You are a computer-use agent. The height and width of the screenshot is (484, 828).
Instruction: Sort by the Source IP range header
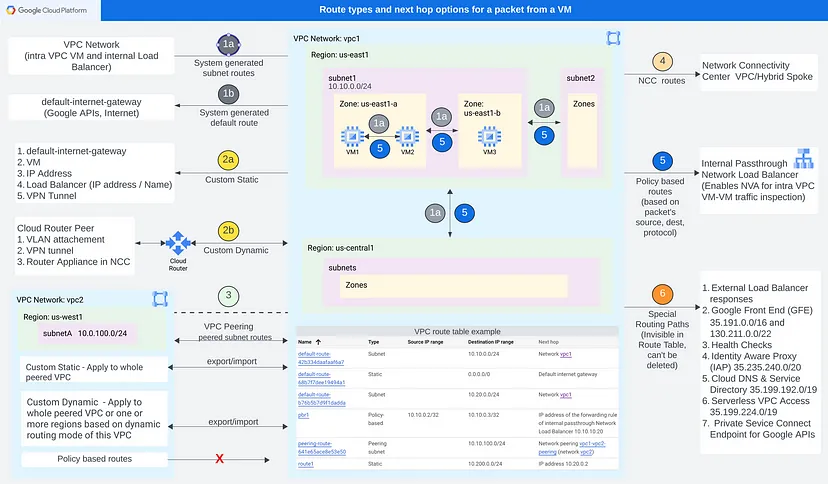tap(425, 342)
